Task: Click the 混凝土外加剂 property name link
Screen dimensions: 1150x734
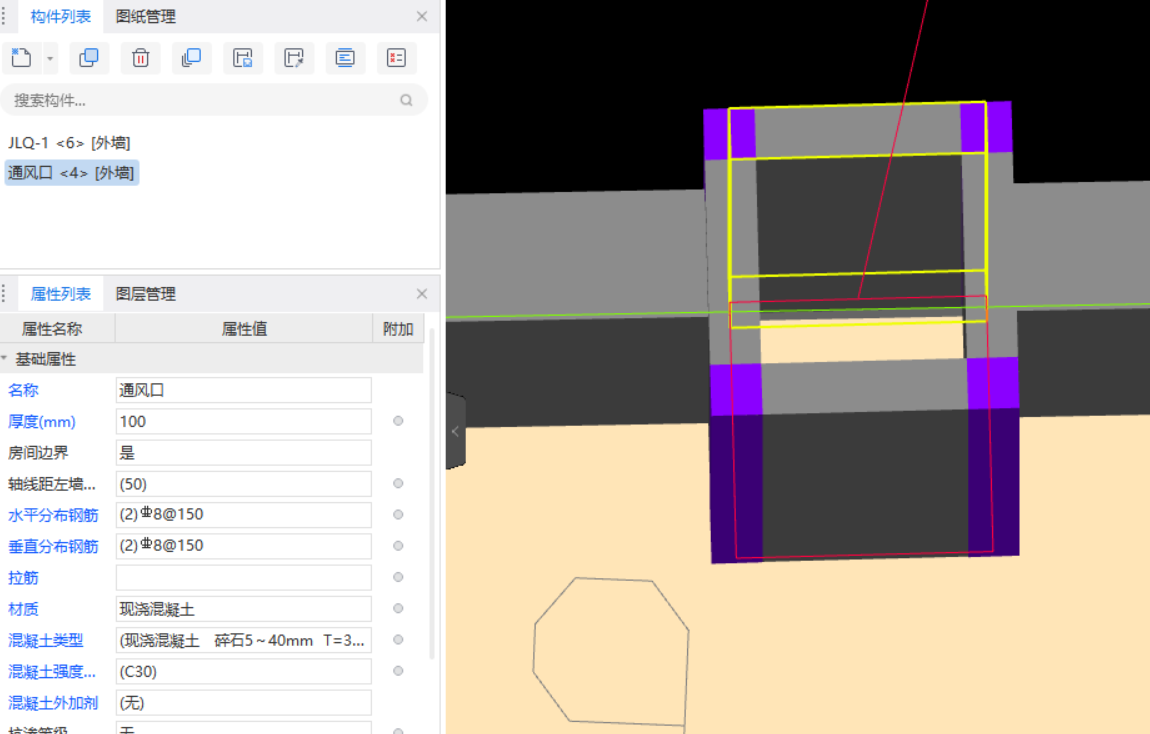Action: pyautogui.click(x=53, y=703)
